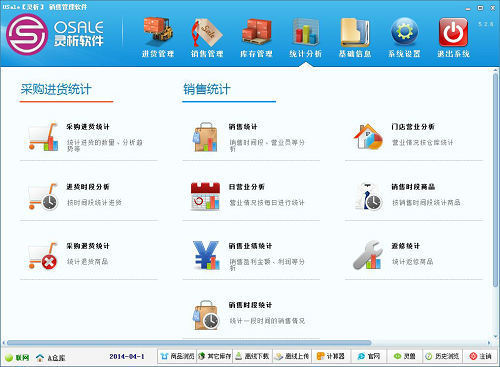
Task: Click right arrow of horizontal scrollbar
Action: [489, 343]
